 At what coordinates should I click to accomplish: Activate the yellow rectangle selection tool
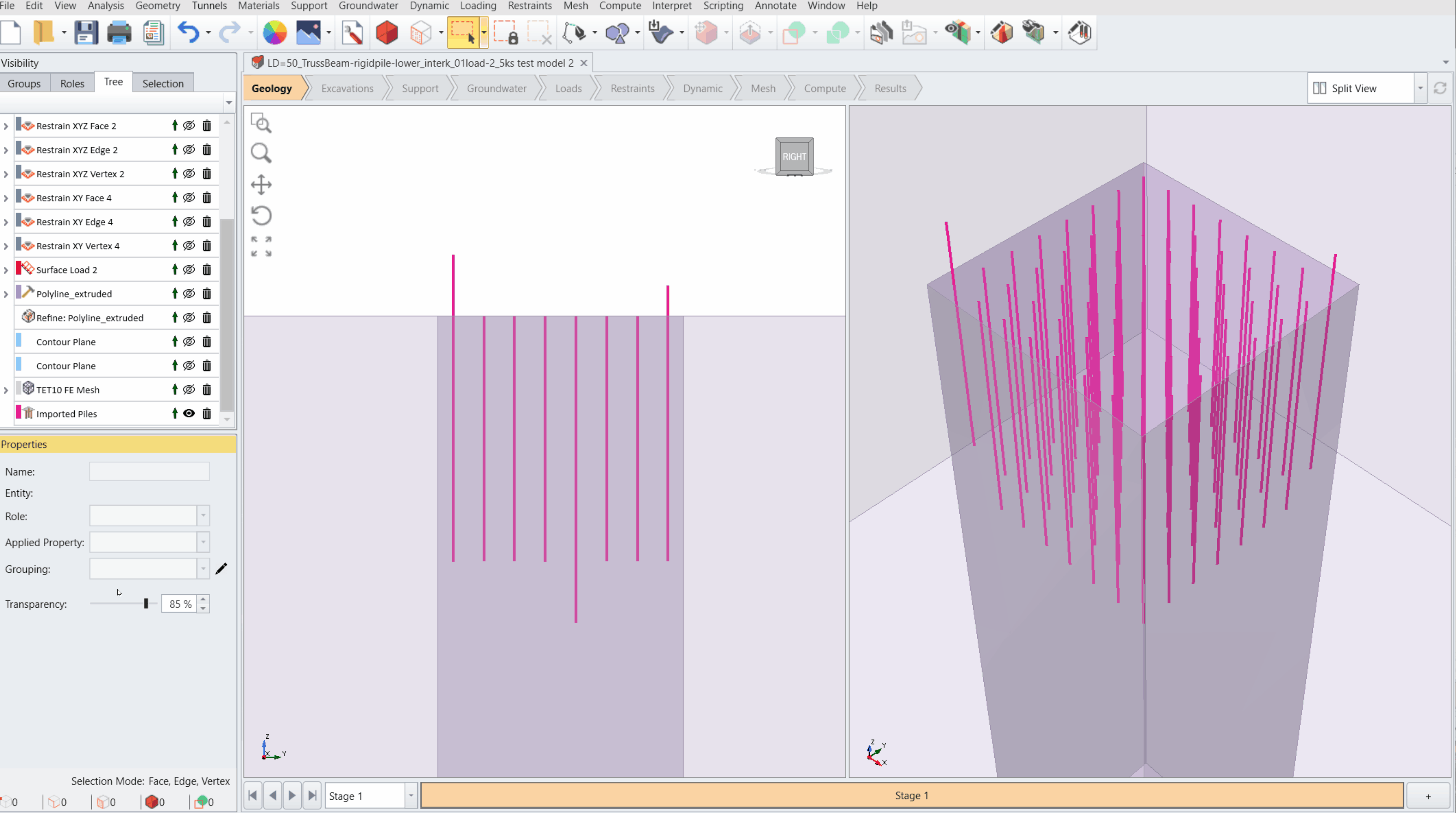click(463, 33)
